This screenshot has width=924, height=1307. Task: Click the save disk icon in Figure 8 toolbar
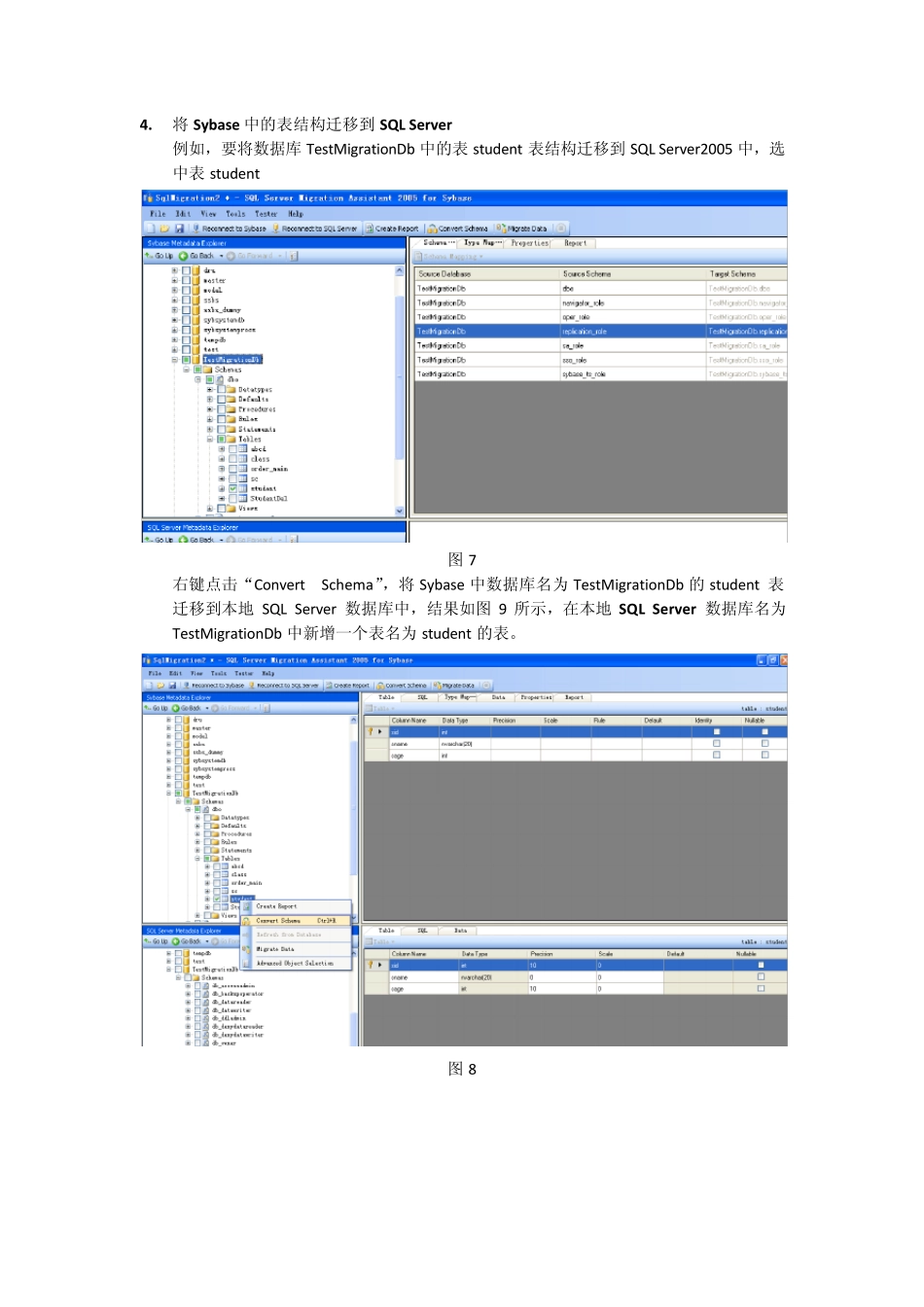pyautogui.click(x=172, y=685)
